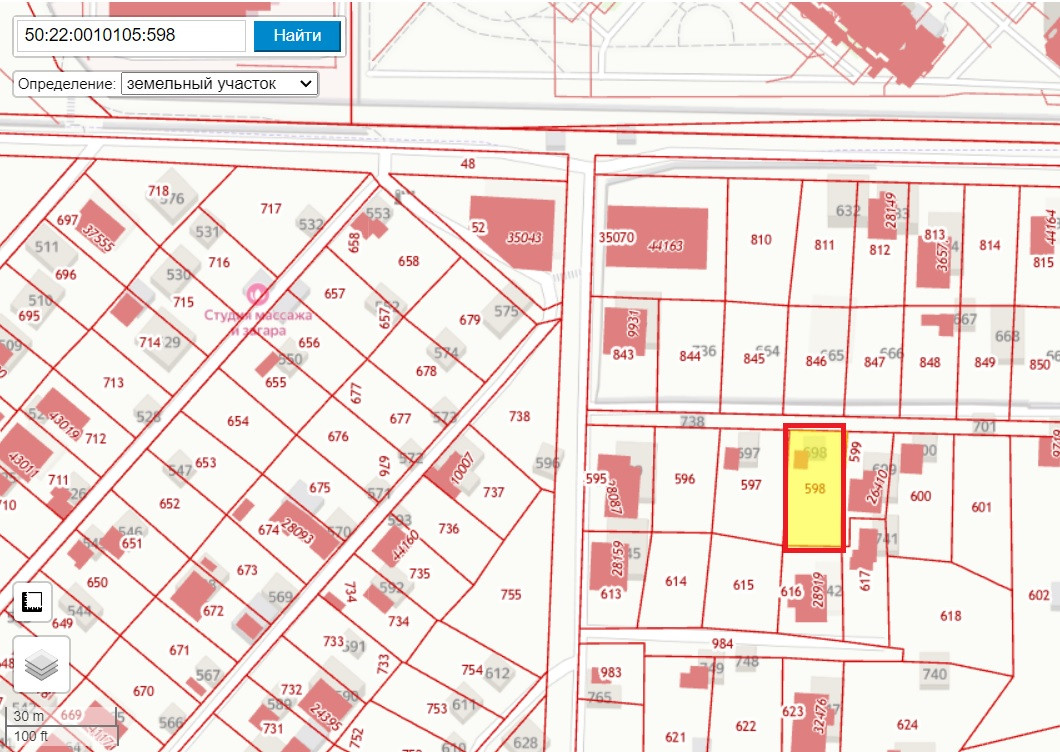The image size is (1060, 752).
Task: Open the Определение type dropdown
Action: pos(219,84)
